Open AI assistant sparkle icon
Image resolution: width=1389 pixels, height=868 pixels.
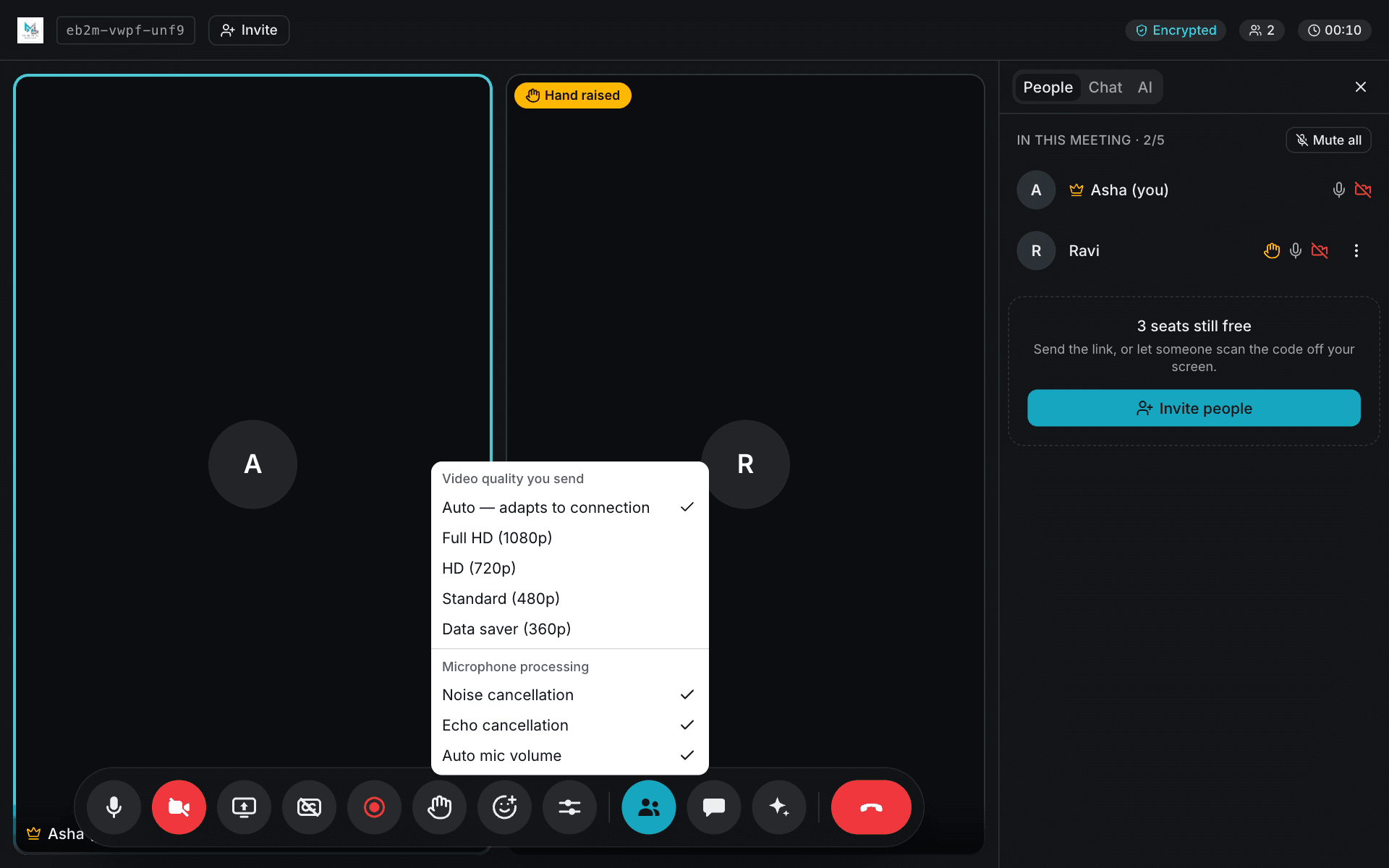pyautogui.click(x=779, y=807)
